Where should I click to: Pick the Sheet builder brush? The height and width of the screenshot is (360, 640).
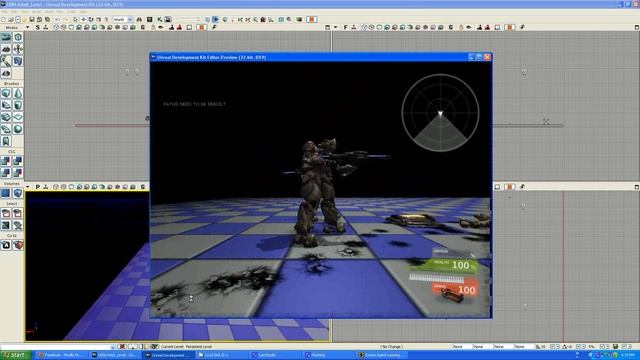18,117
